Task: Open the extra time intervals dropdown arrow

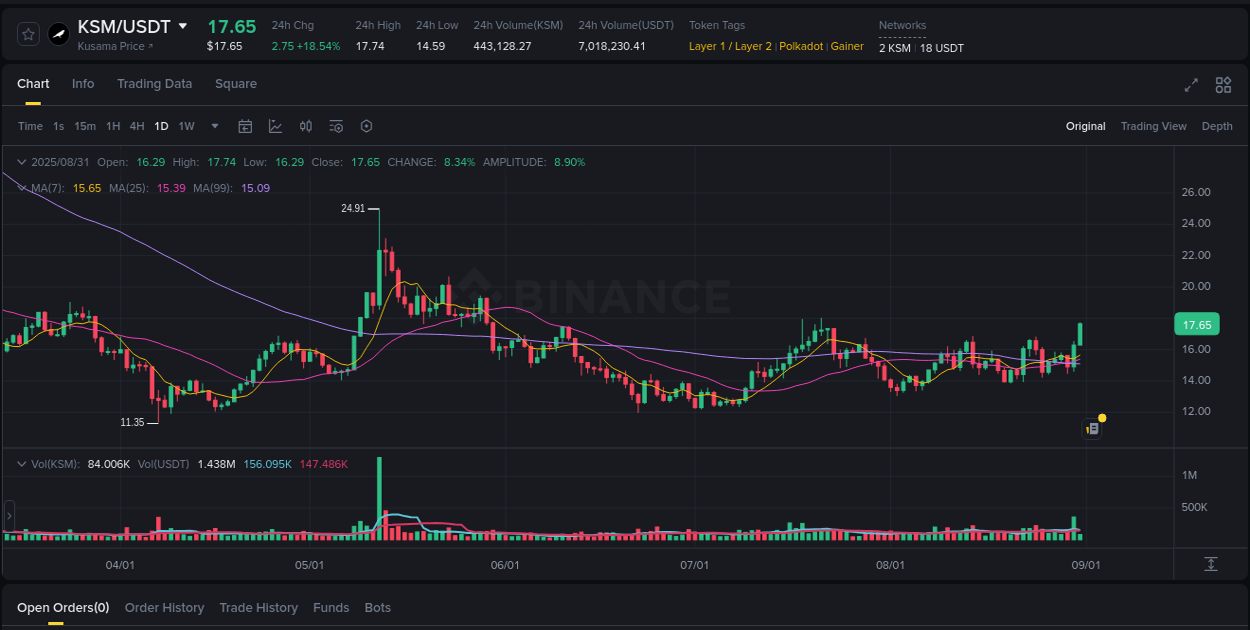Action: pyautogui.click(x=214, y=126)
